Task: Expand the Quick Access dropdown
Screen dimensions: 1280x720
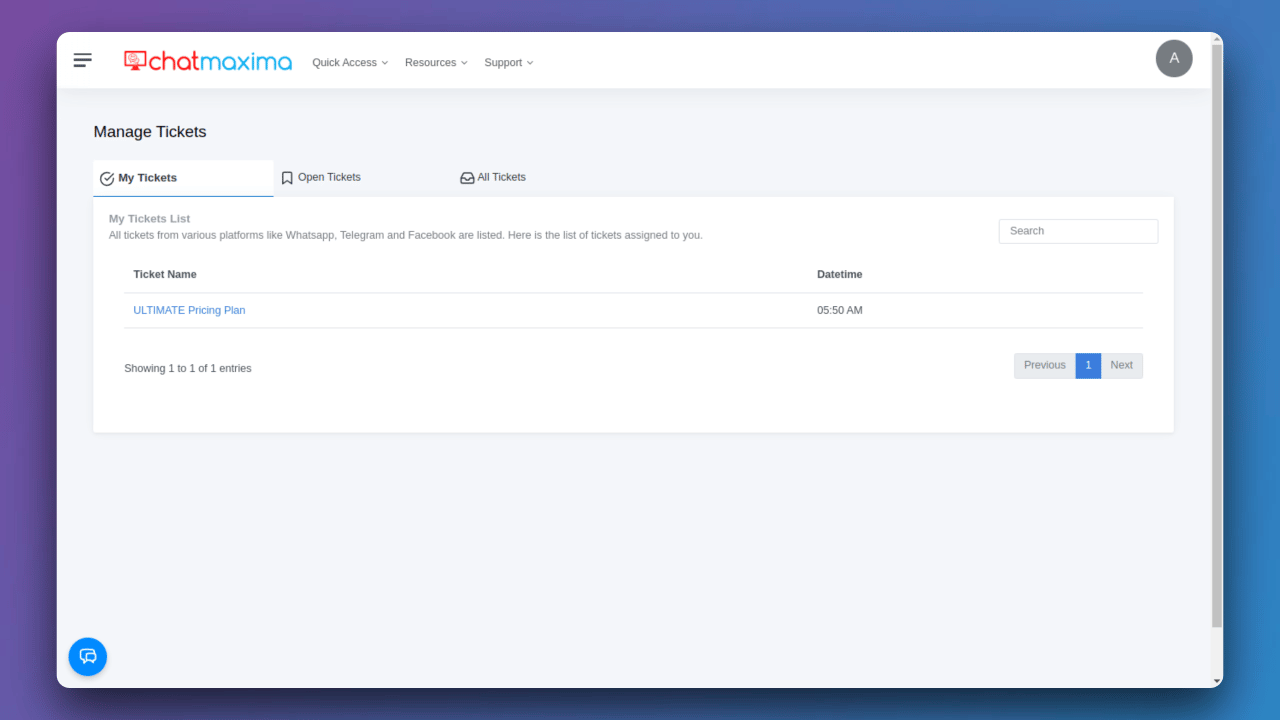Action: (350, 62)
